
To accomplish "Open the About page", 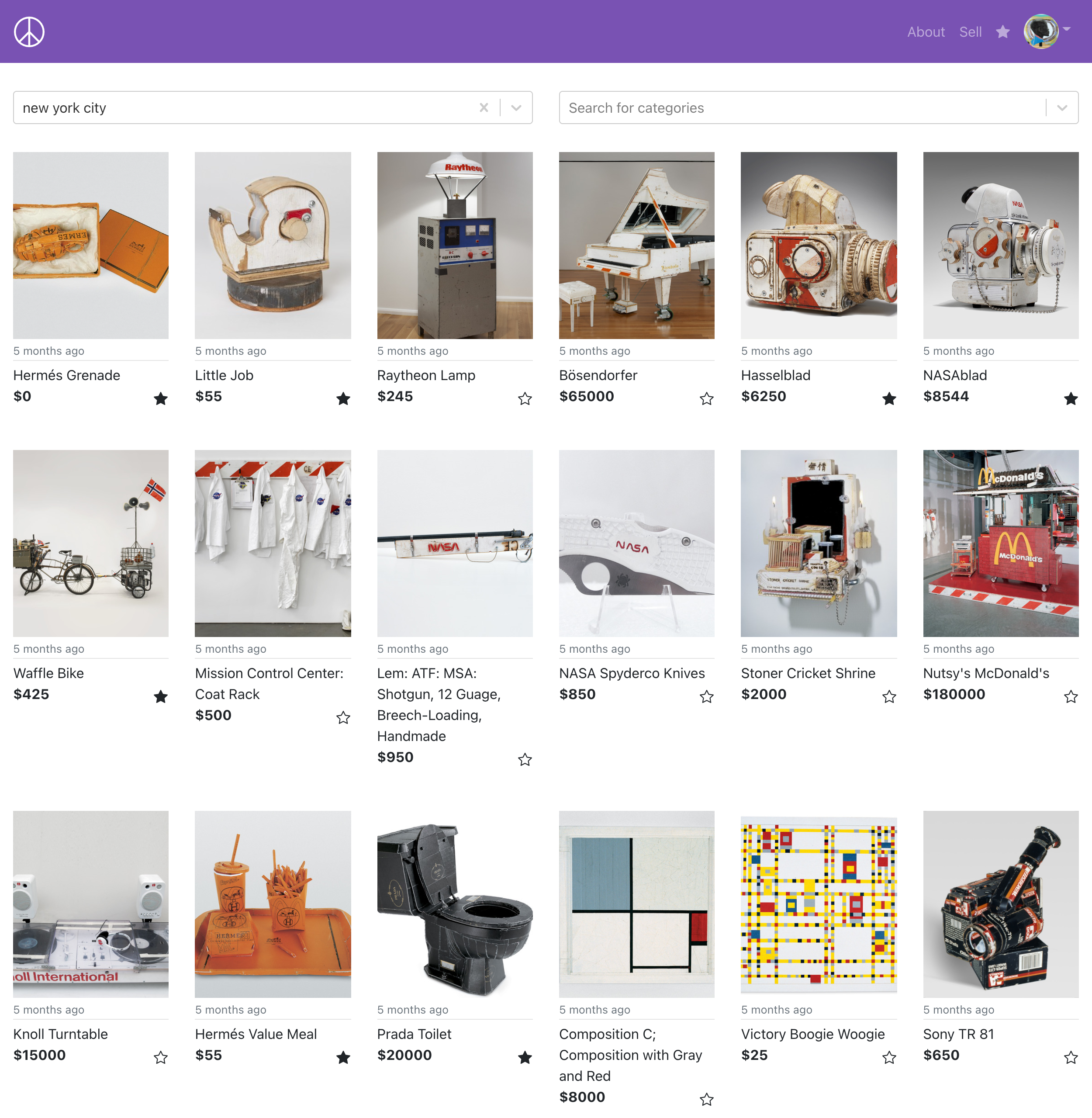I will 926,32.
